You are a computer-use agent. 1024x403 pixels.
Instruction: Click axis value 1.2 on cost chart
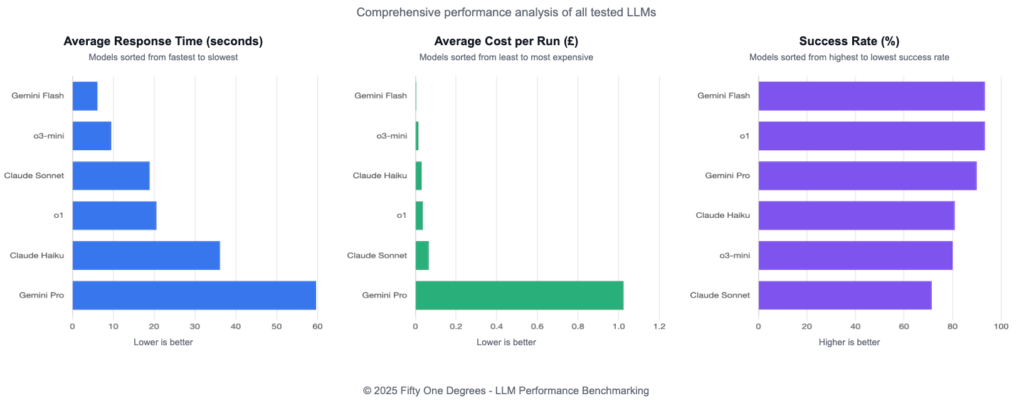(x=659, y=325)
